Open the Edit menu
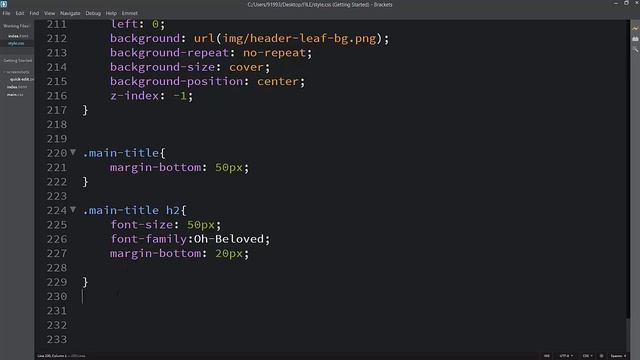 tap(20, 13)
